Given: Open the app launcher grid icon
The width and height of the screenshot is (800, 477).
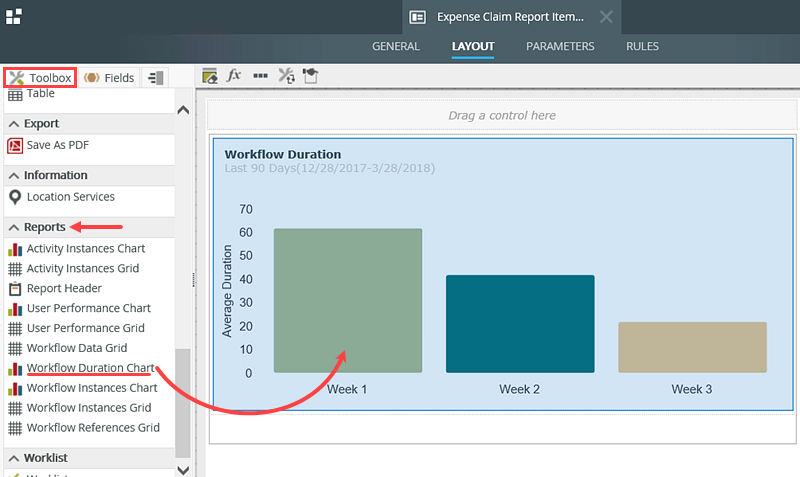Looking at the screenshot, I should [x=14, y=16].
